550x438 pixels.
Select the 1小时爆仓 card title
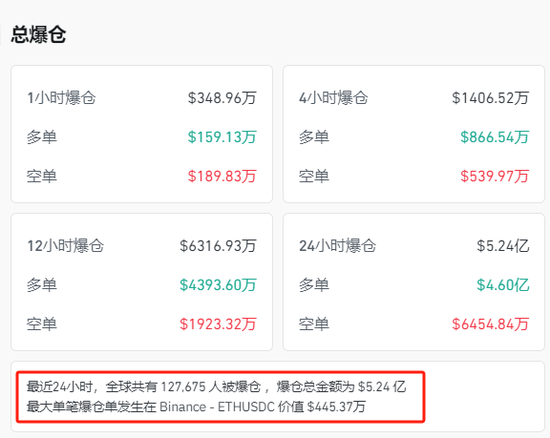pyautogui.click(x=61, y=97)
